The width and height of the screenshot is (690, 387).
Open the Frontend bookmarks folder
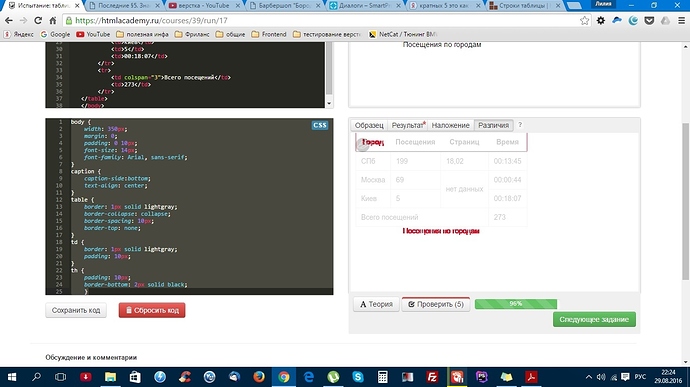click(269, 34)
